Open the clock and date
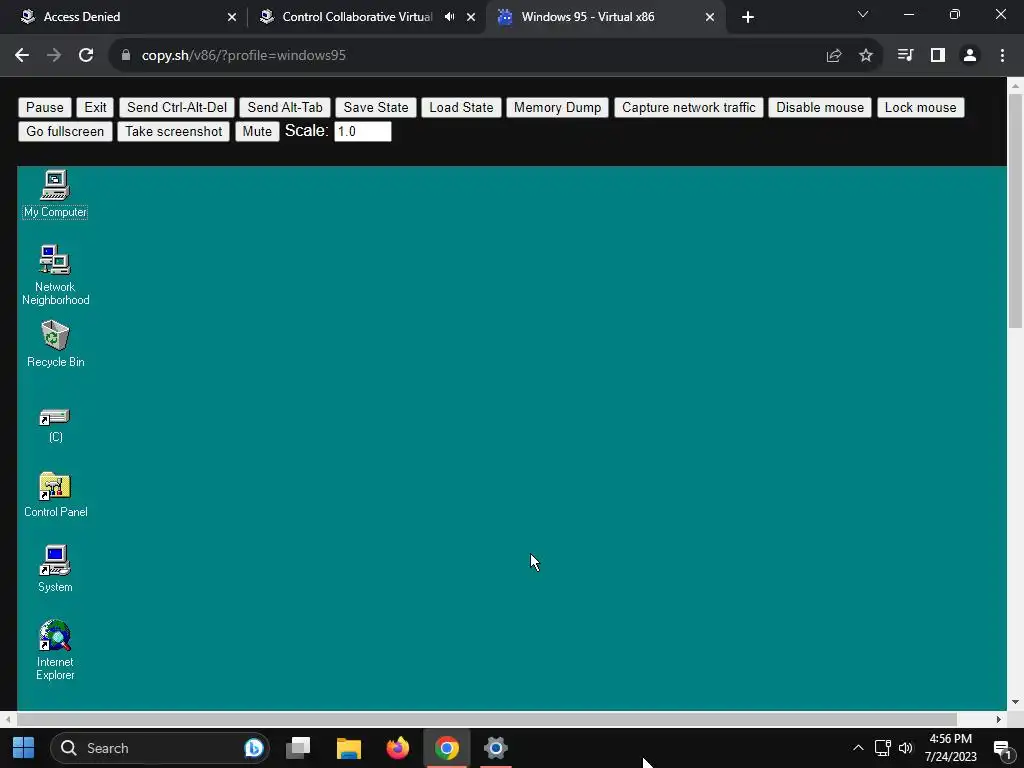Screen dimensions: 1024x768 coord(950,748)
